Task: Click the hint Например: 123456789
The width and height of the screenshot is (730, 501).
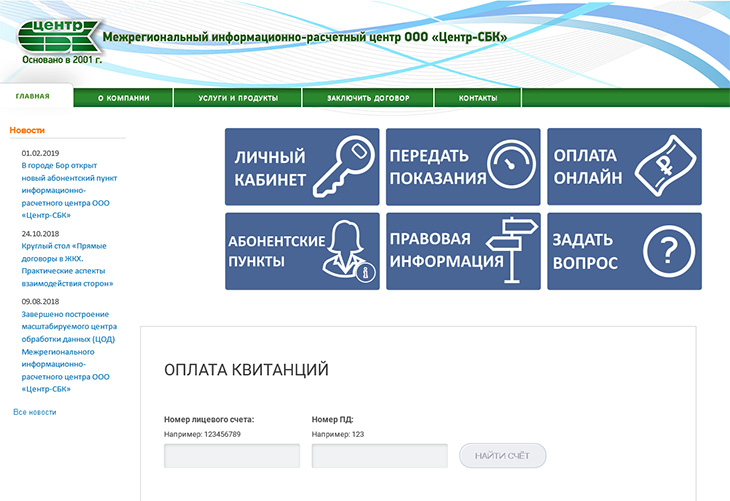Action: click(202, 434)
